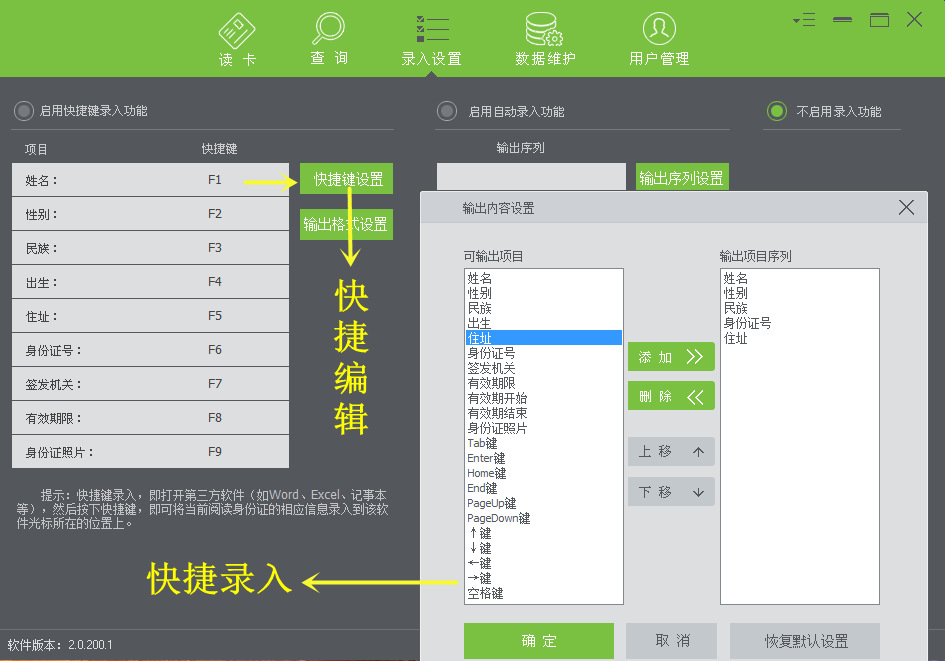Add 住址 to the output sequence with 添加

pyautogui.click(x=671, y=357)
